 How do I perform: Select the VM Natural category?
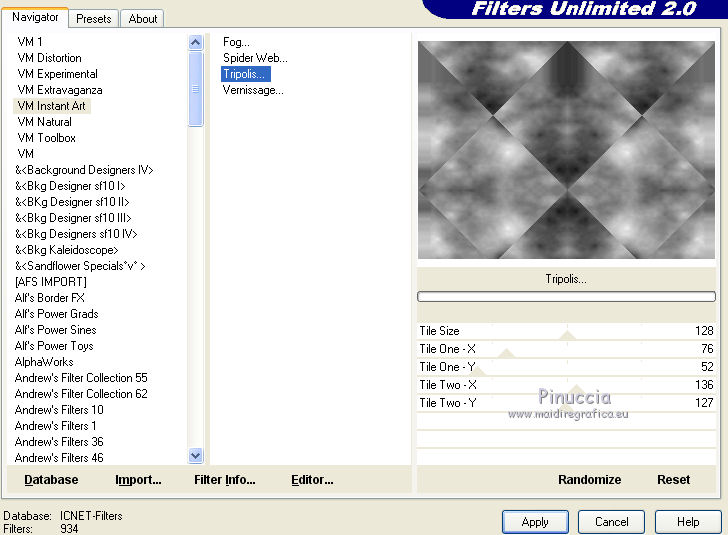[45, 122]
